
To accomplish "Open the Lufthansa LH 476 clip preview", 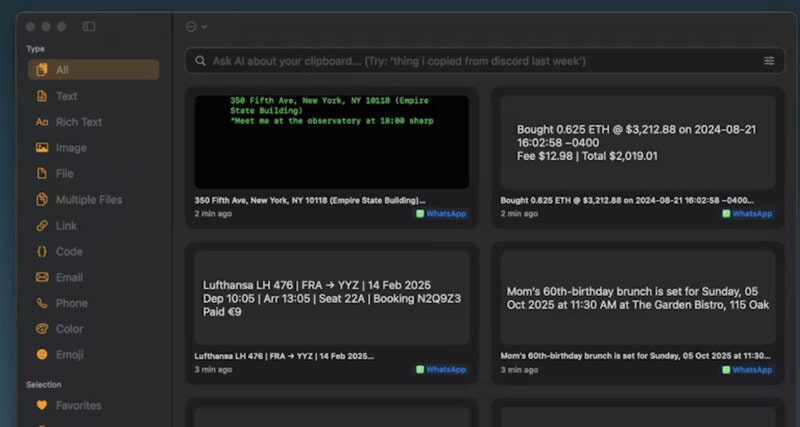I will [x=332, y=298].
